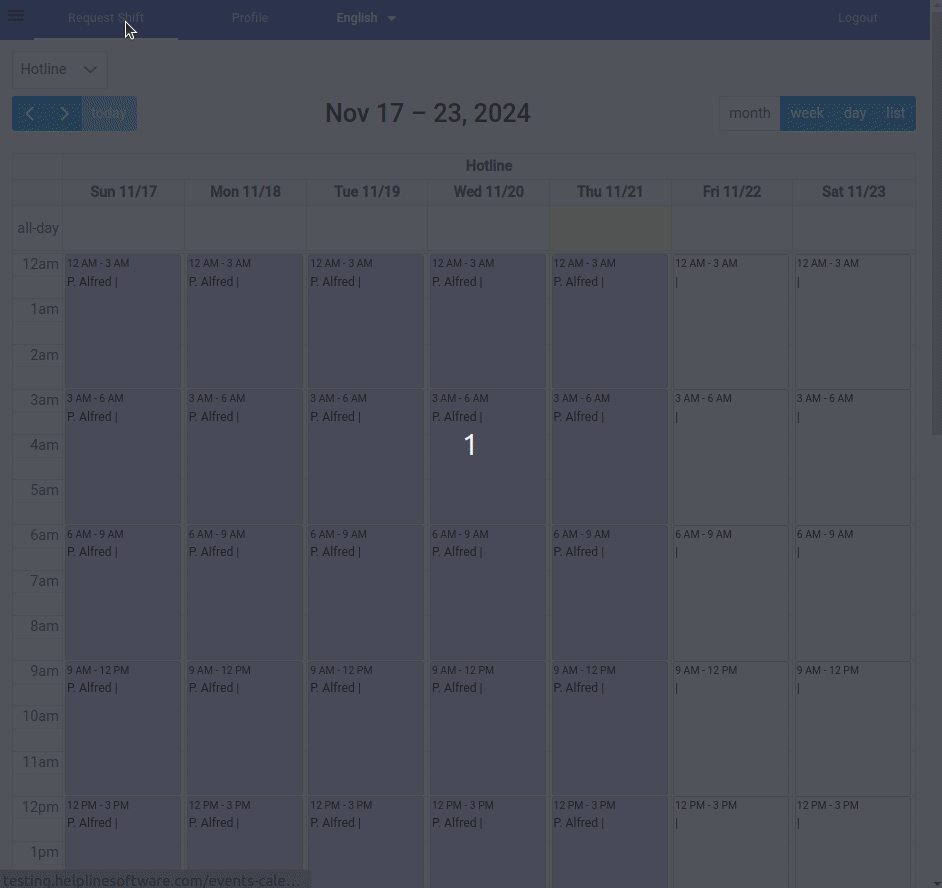Go to next week with right arrow
This screenshot has width=942, height=888.
65,114
